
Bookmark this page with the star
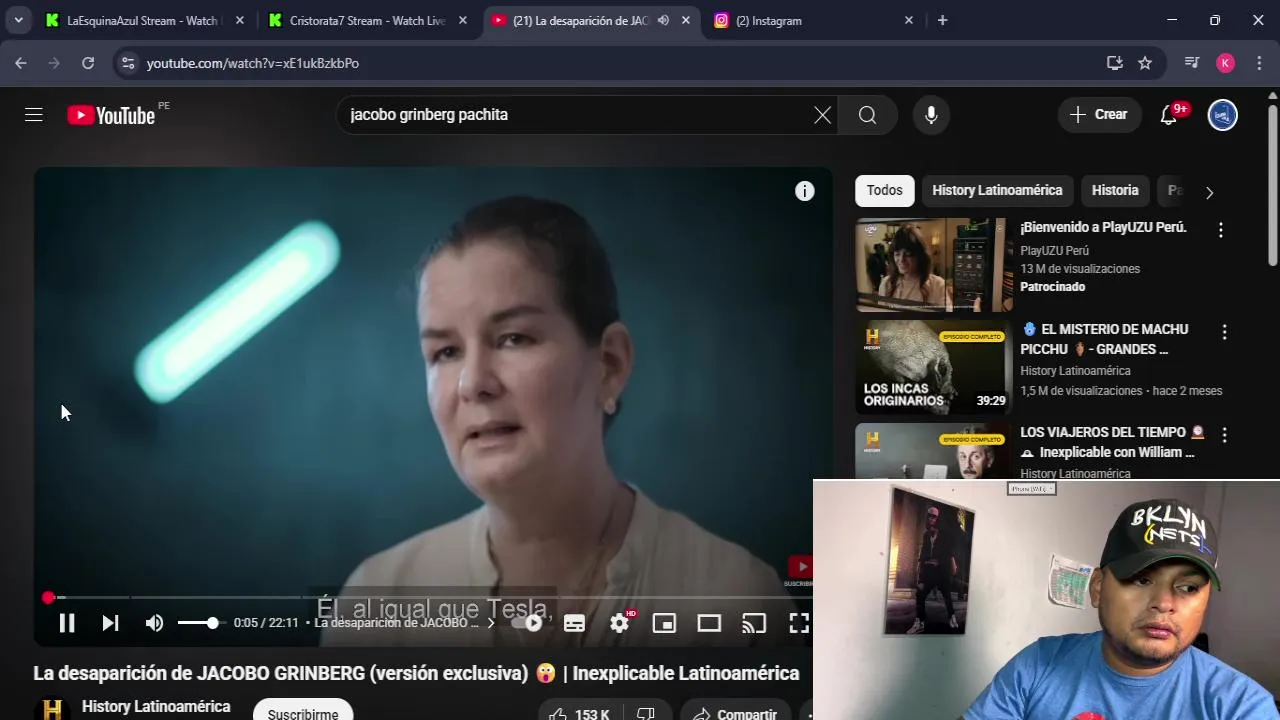(1145, 63)
